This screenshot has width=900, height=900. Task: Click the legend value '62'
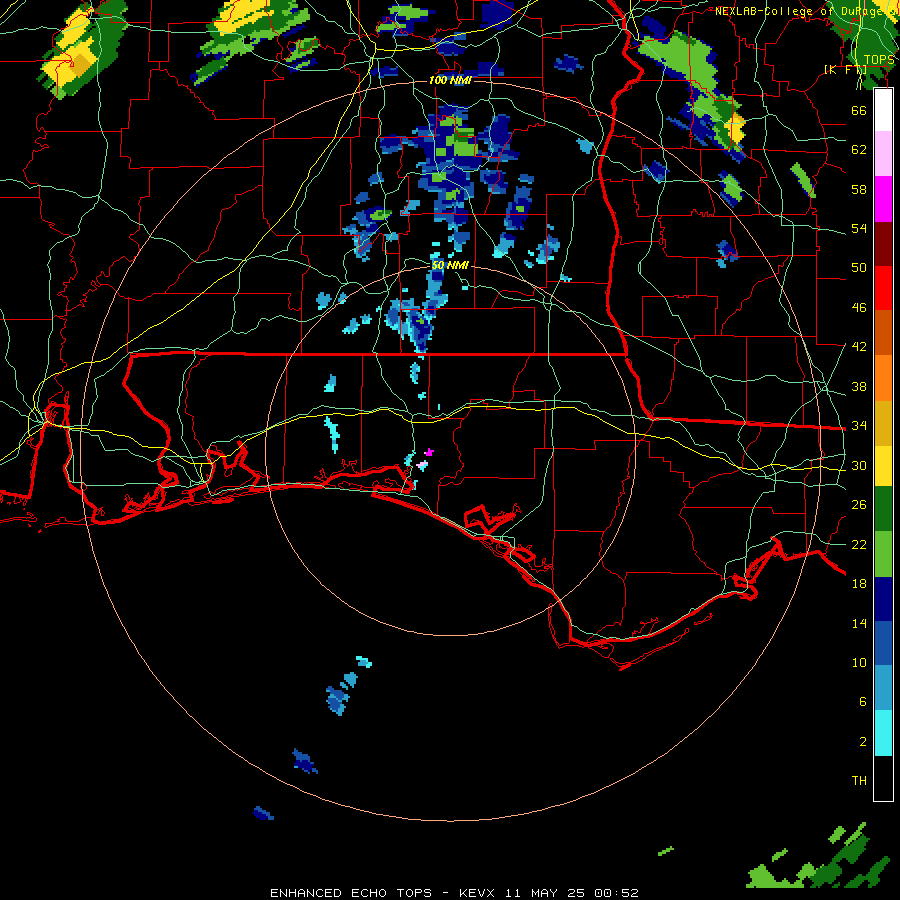[859, 150]
